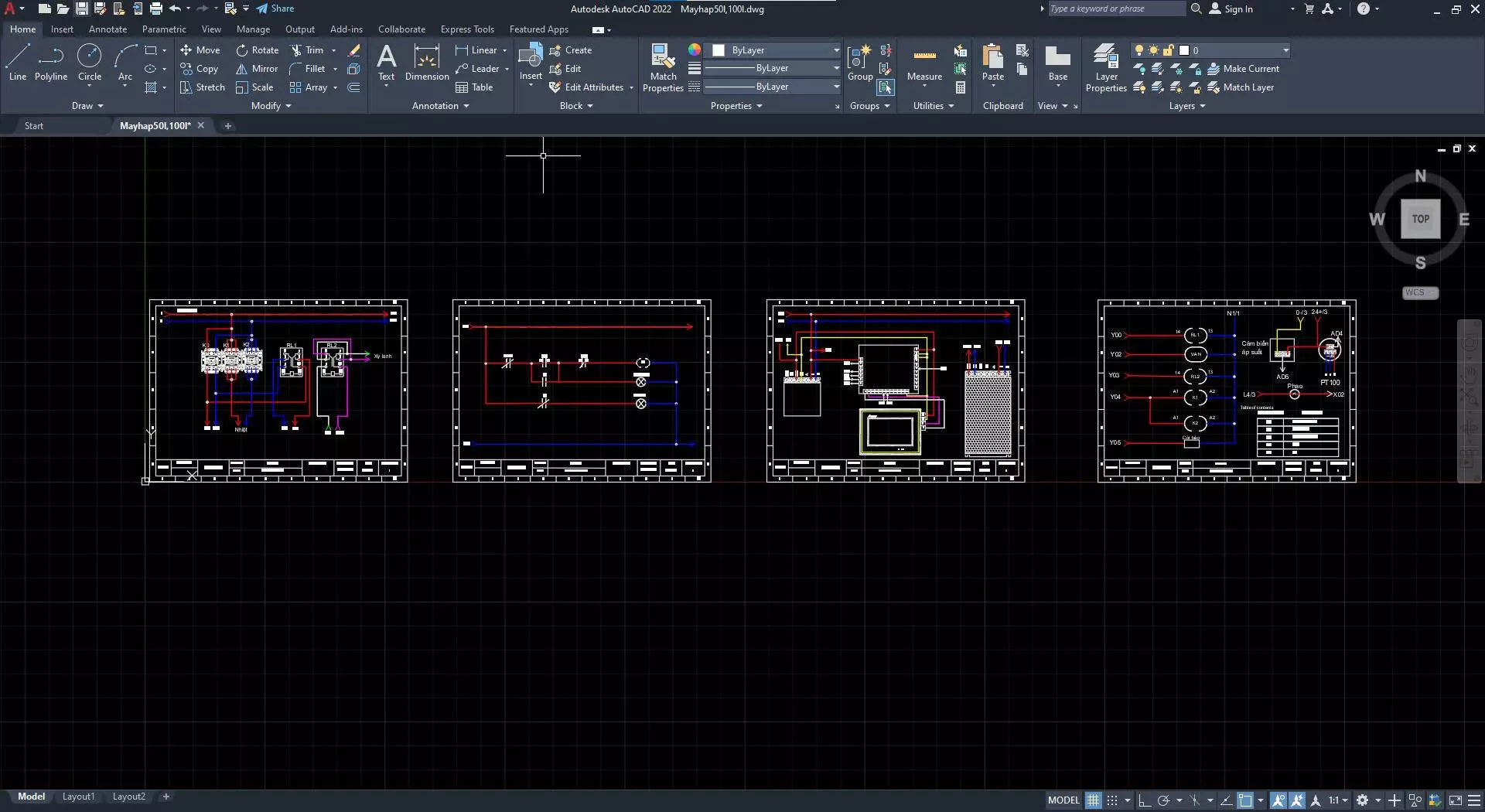The width and height of the screenshot is (1485, 812).
Task: Select the Circle tool
Action: (90, 63)
